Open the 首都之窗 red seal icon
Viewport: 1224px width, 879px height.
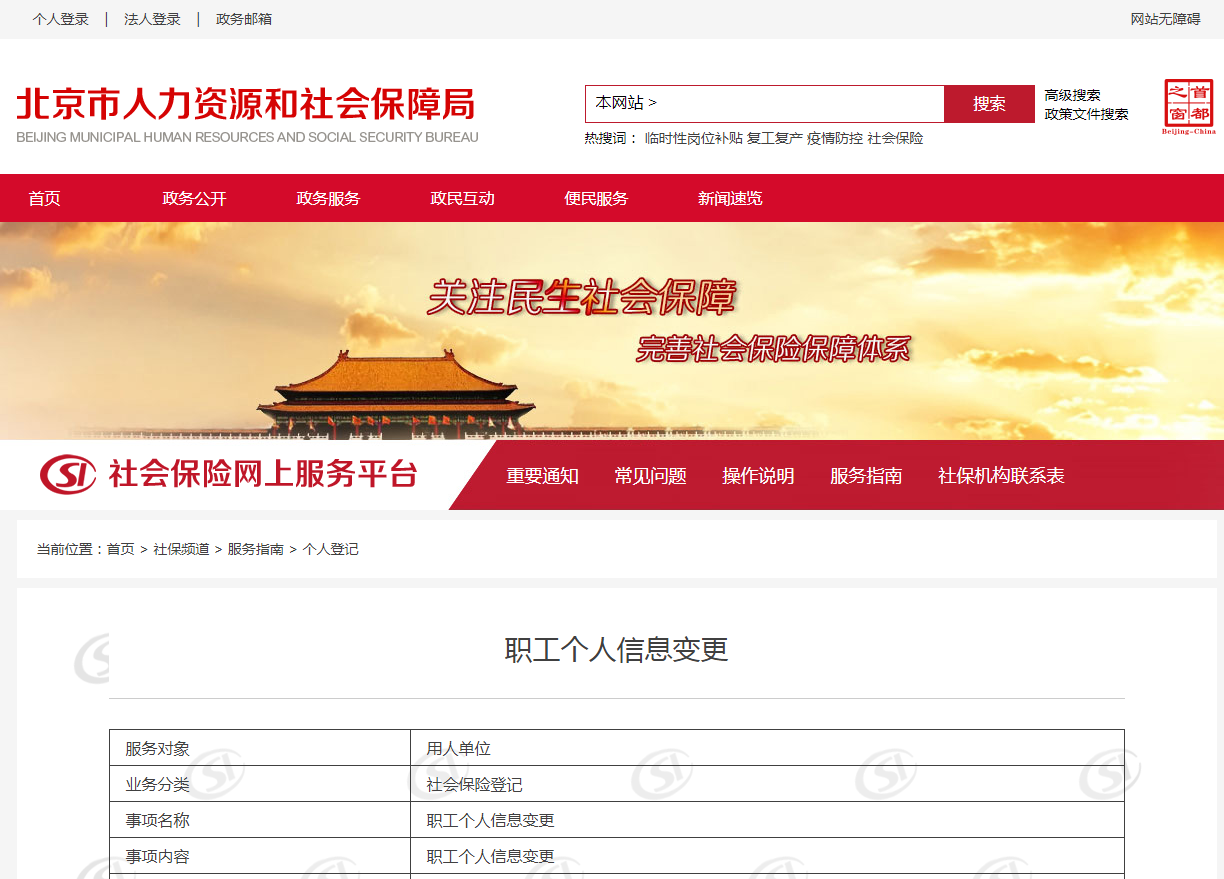[1189, 104]
